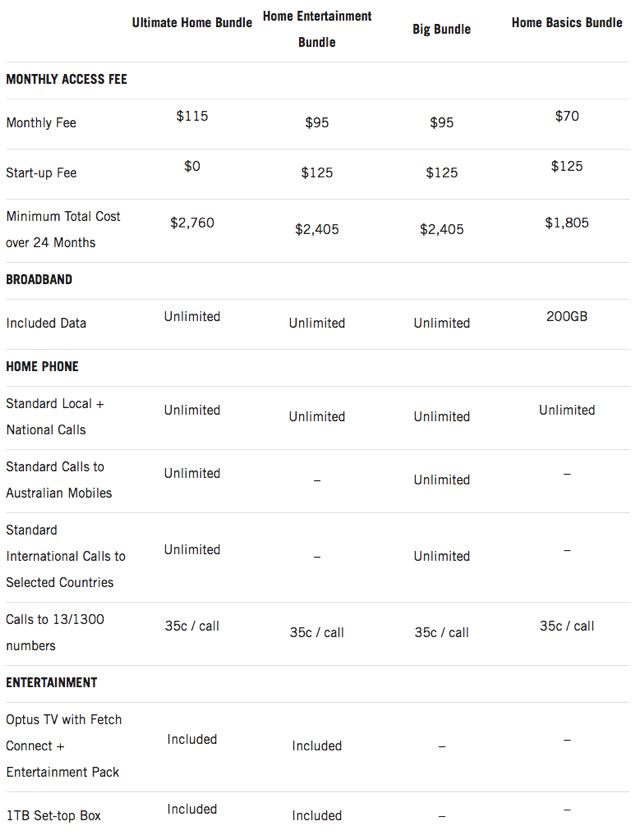Screen dimensions: 640x840
Task: Click the $2,760 minimum total cost
Action: [x=192, y=223]
